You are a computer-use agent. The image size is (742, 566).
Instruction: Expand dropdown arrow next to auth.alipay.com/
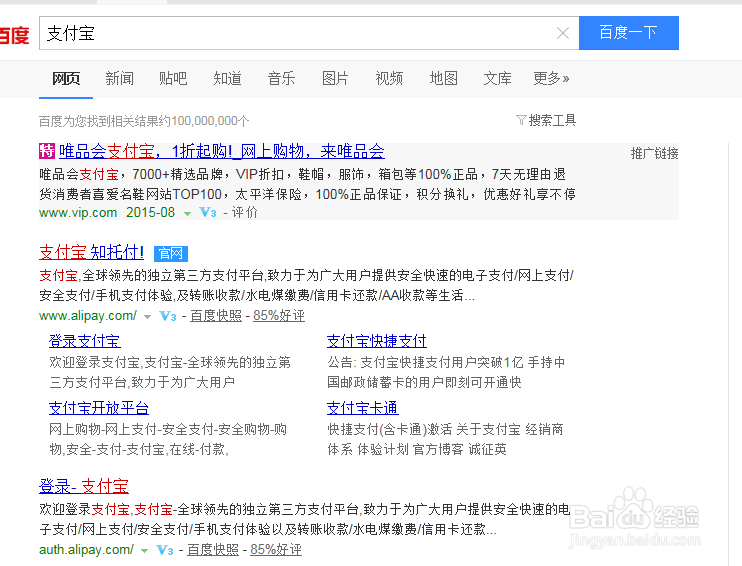click(x=145, y=550)
